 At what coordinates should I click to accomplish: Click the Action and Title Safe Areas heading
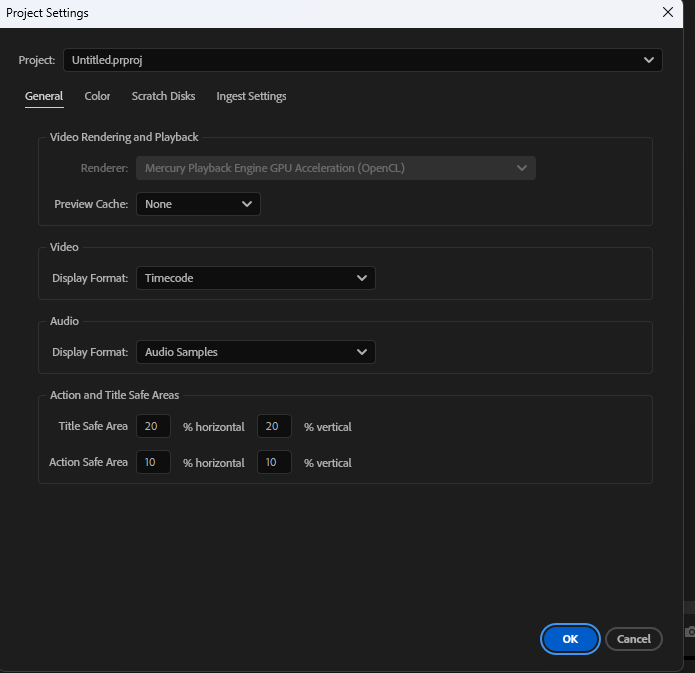tap(114, 395)
